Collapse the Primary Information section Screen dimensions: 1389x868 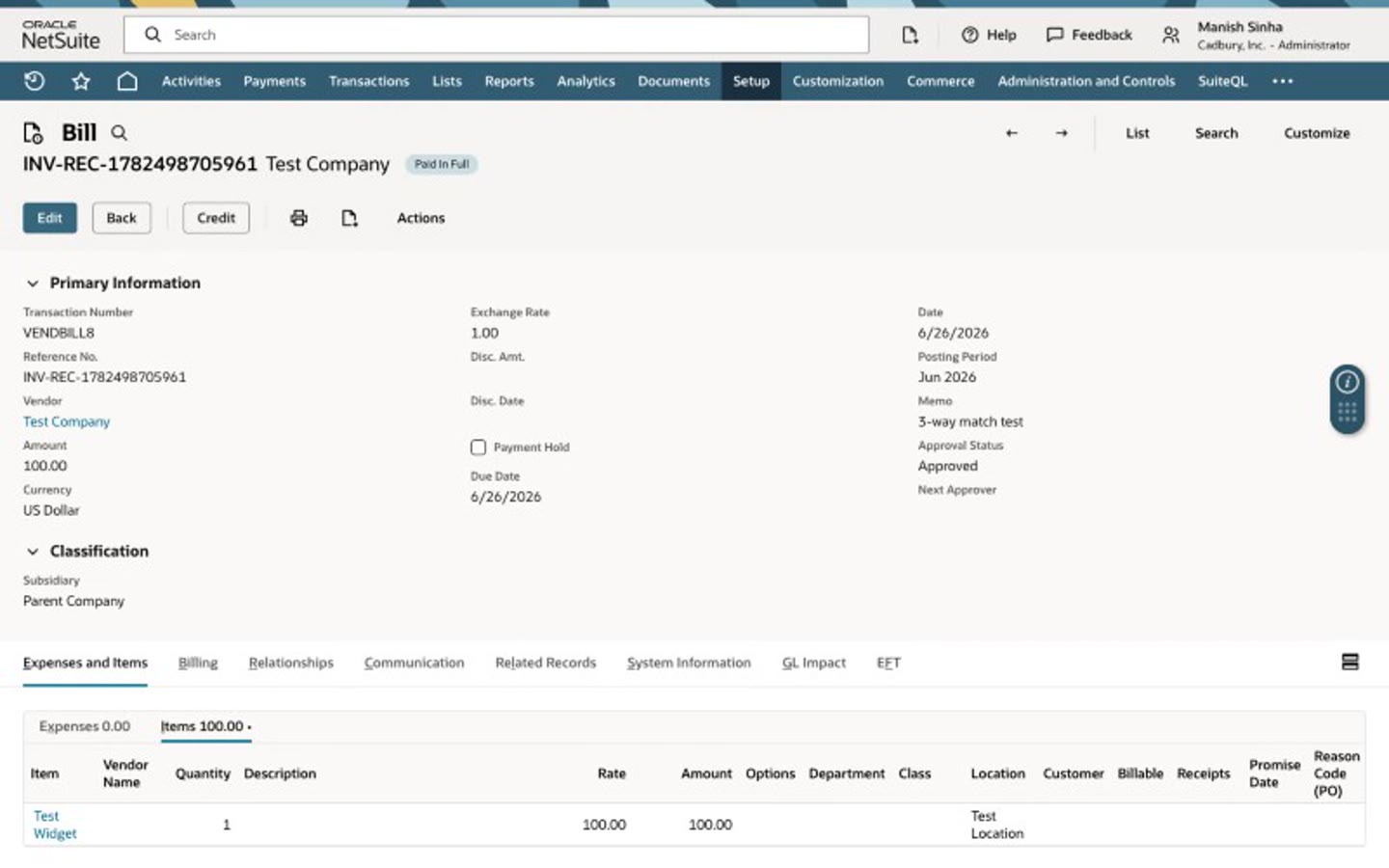click(32, 284)
